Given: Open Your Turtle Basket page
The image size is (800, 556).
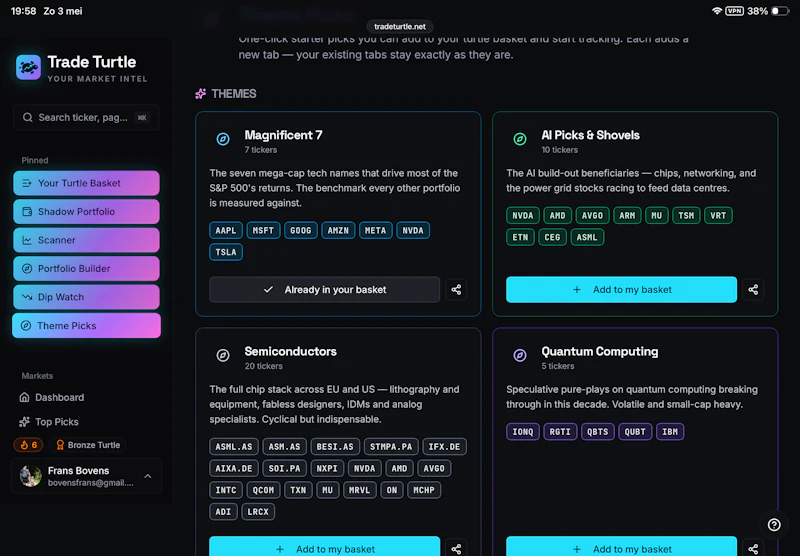Looking at the screenshot, I should 86,183.
